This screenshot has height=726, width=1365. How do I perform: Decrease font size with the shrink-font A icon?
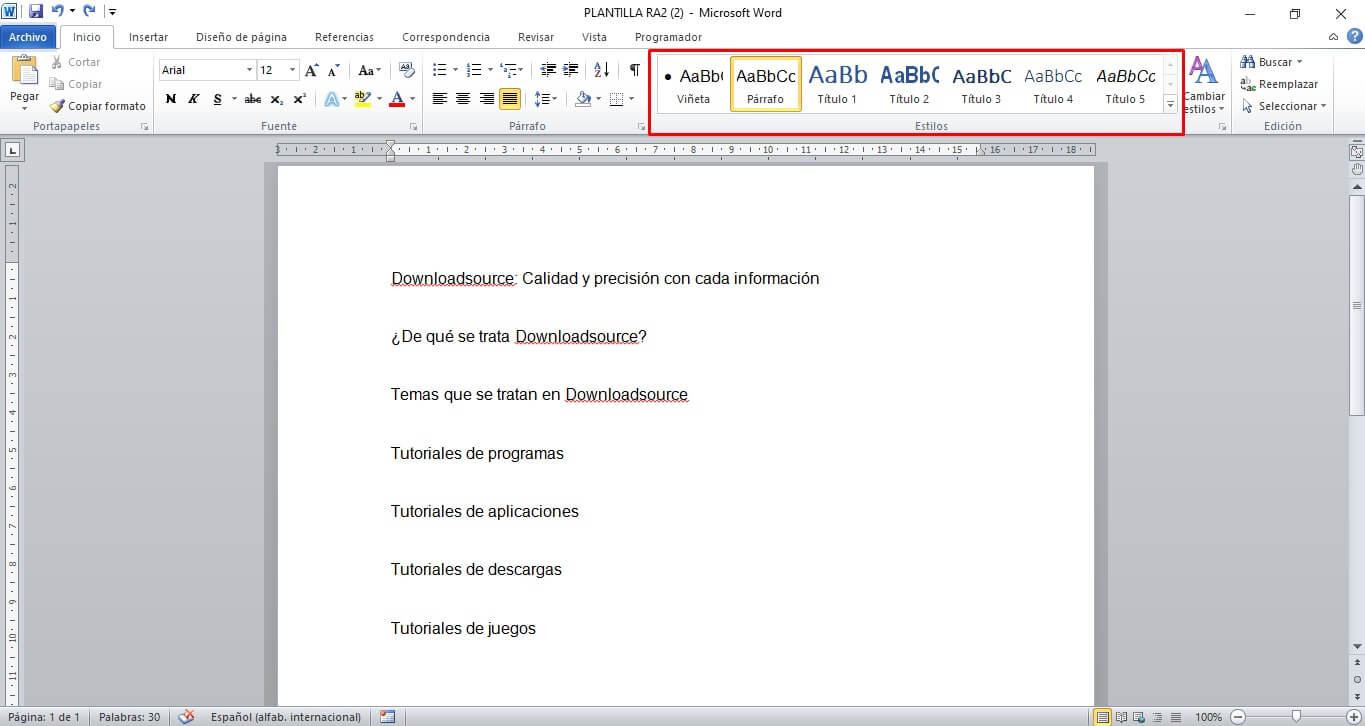(x=332, y=70)
